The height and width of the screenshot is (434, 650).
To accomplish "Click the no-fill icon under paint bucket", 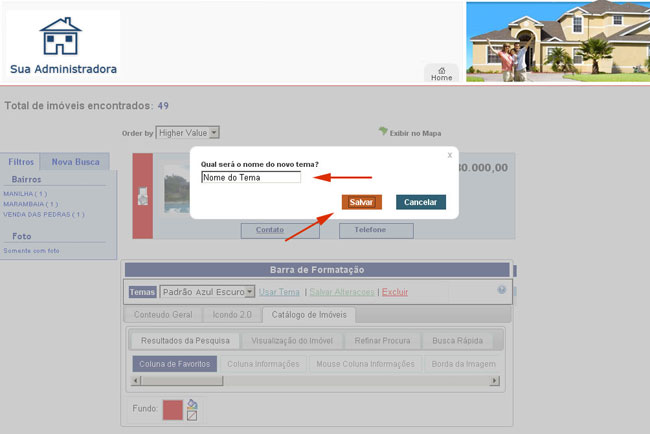I will 193,416.
